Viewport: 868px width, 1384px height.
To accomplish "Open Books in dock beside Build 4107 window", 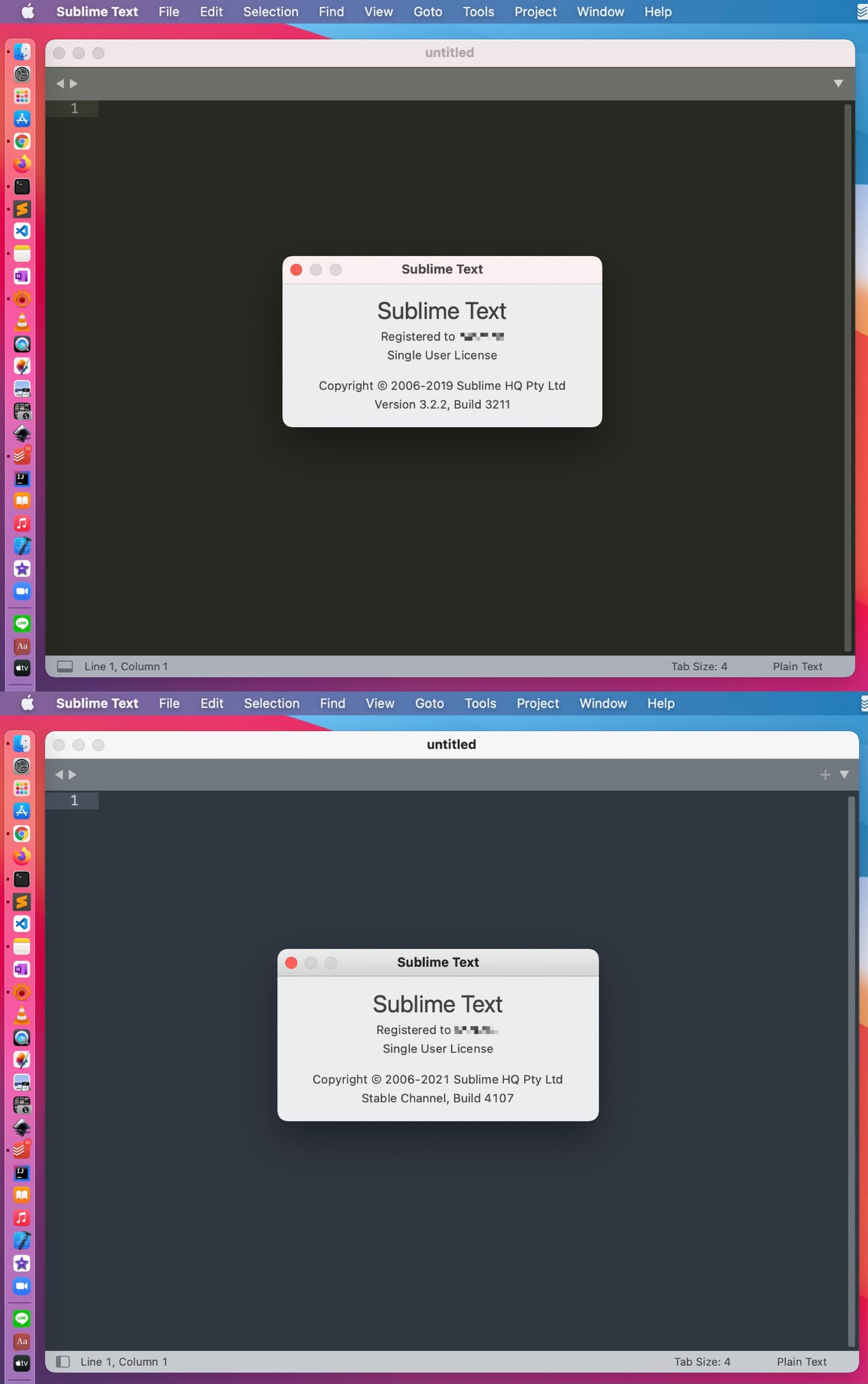I will [x=22, y=1195].
